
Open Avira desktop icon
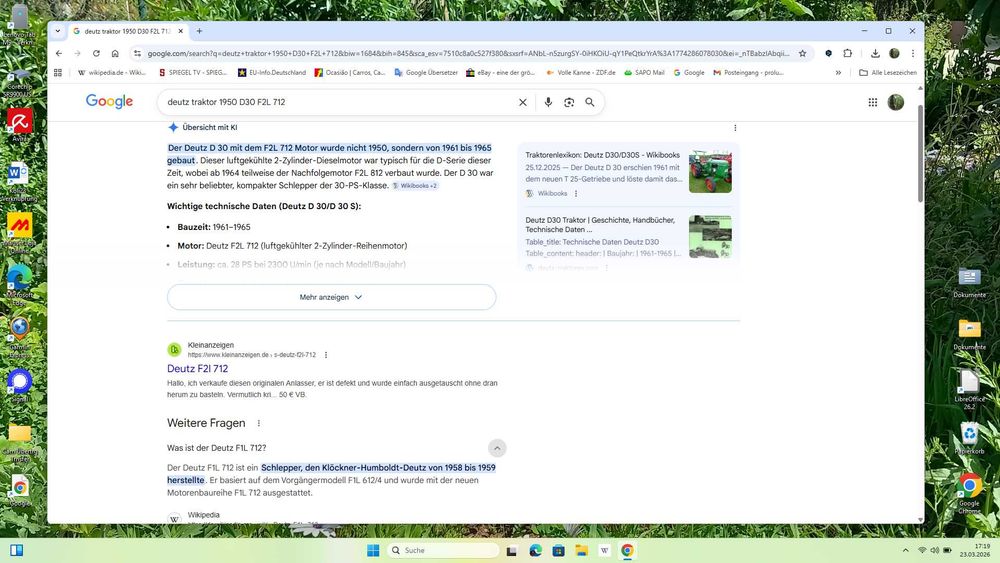point(20,125)
